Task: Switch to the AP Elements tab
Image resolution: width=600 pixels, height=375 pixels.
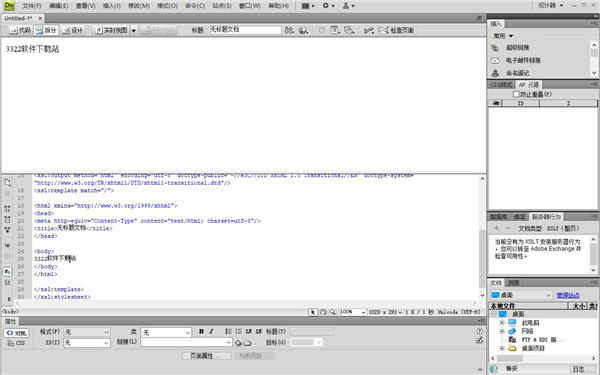Action: point(528,85)
